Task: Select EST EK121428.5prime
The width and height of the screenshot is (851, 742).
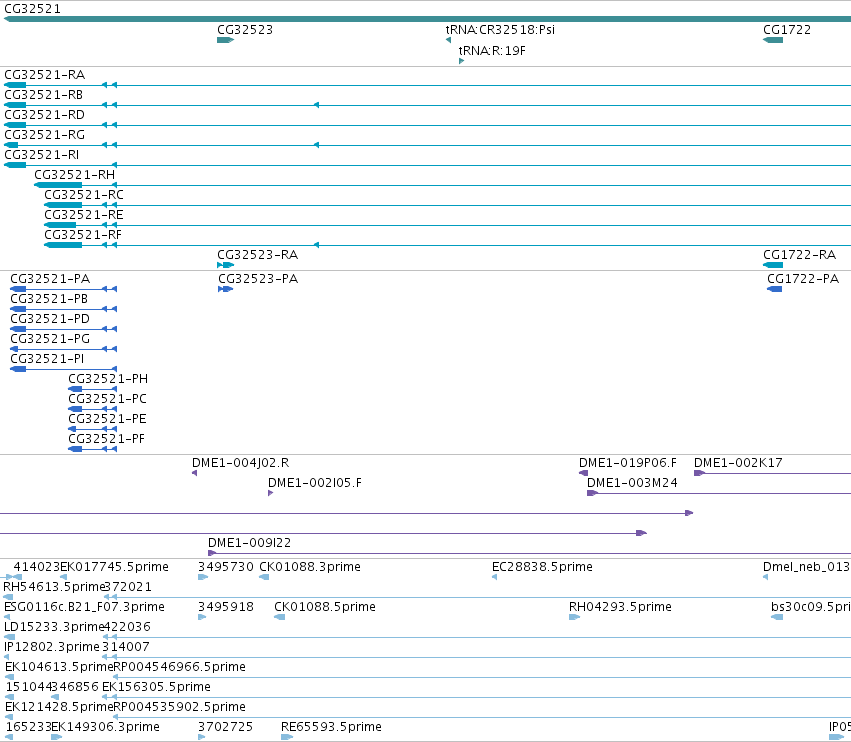Action: click(59, 707)
